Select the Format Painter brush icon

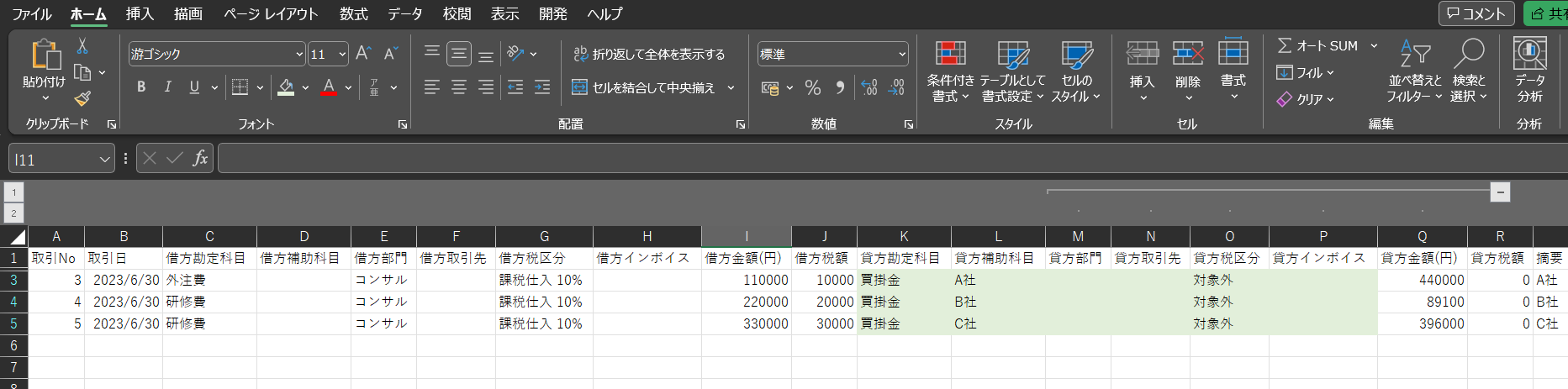click(82, 99)
